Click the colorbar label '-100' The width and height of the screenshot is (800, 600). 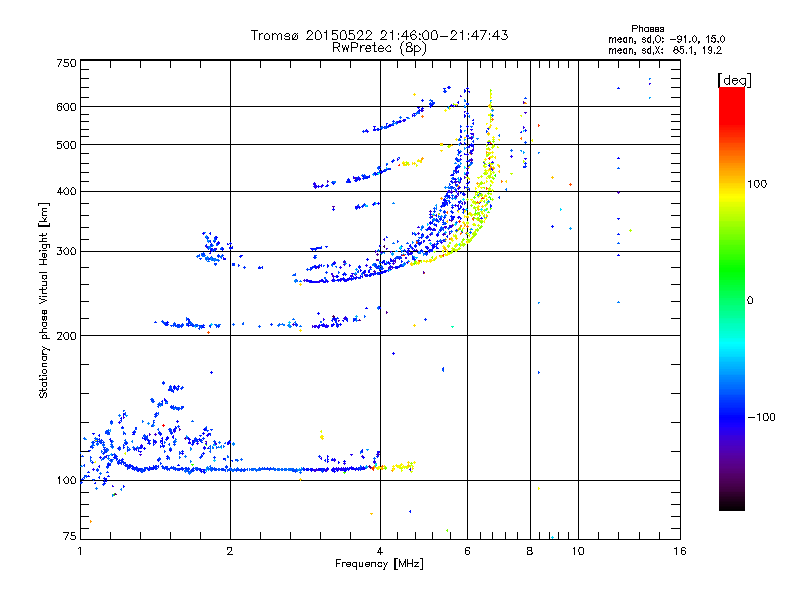point(761,417)
